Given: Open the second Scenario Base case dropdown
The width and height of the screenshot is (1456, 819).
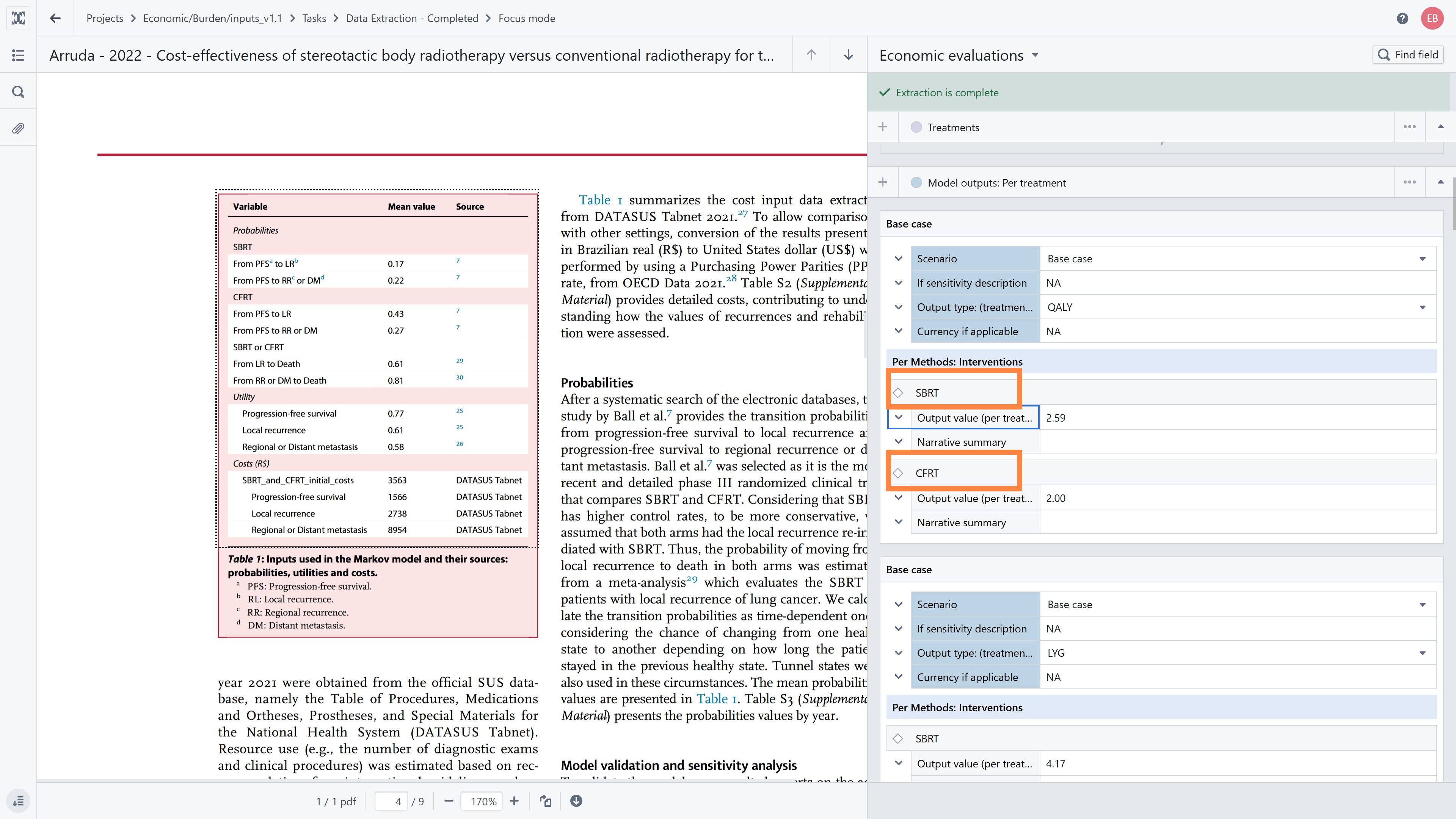Looking at the screenshot, I should tap(1238, 605).
